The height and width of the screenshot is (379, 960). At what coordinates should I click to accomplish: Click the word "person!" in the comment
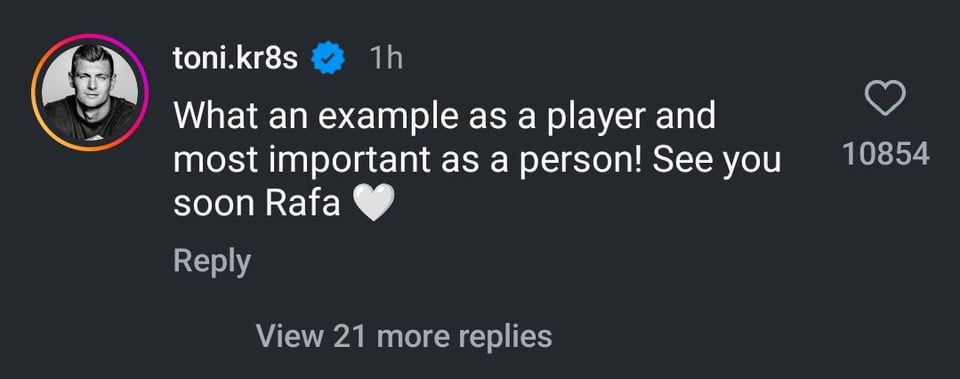pyautogui.click(x=582, y=162)
